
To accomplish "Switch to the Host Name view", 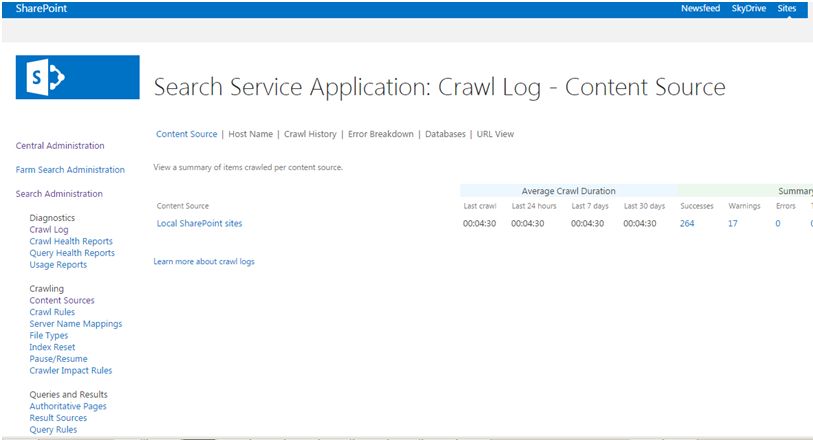I will (x=250, y=134).
